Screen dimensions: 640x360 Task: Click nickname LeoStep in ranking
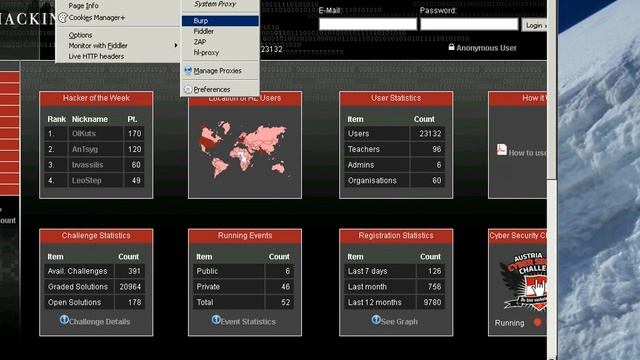(x=87, y=180)
